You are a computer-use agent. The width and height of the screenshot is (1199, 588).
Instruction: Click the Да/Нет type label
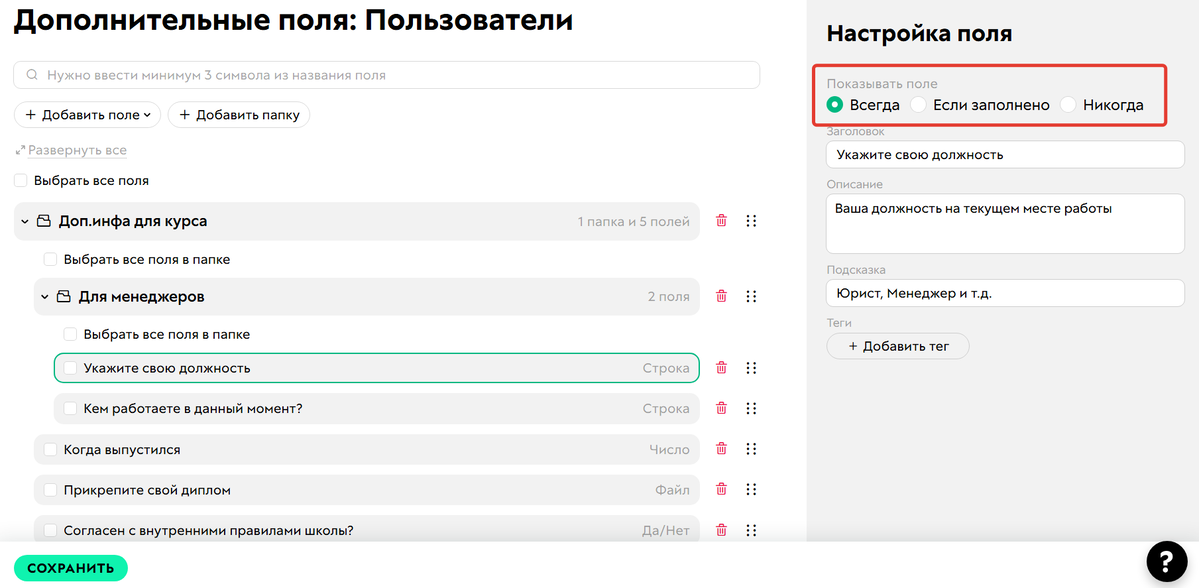pos(665,530)
